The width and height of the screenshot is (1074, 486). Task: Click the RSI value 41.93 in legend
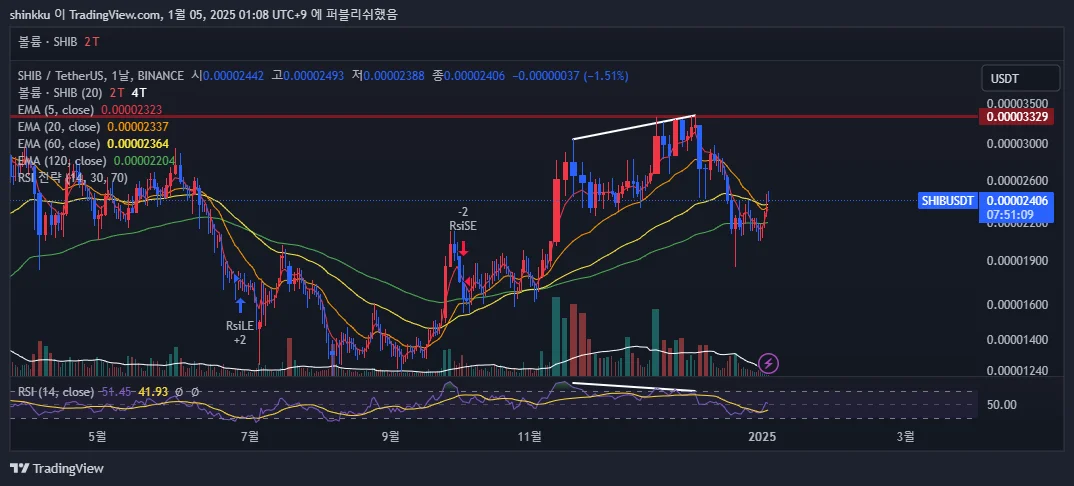point(153,392)
